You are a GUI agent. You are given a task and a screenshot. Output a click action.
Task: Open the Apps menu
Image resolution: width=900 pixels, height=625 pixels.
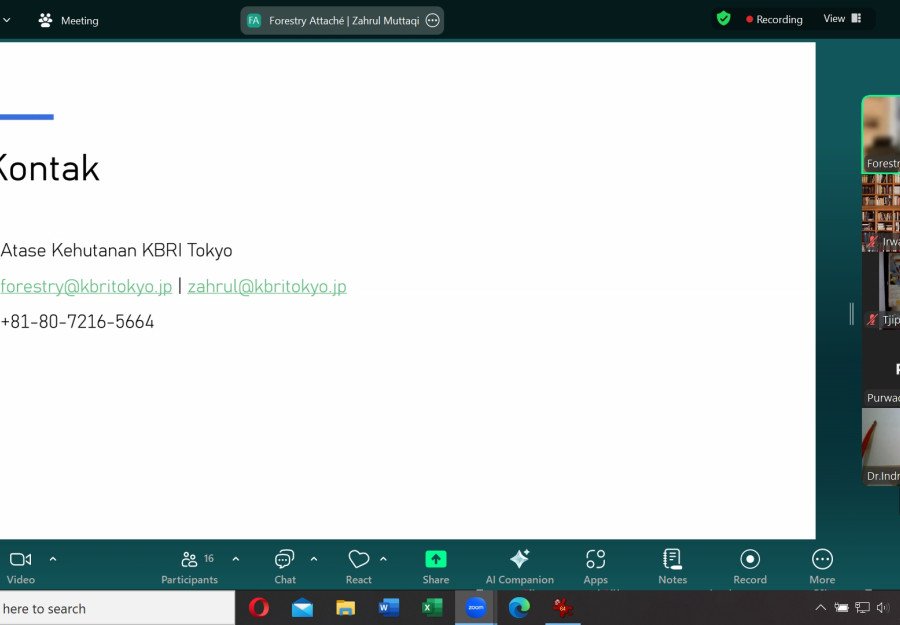pyautogui.click(x=595, y=567)
